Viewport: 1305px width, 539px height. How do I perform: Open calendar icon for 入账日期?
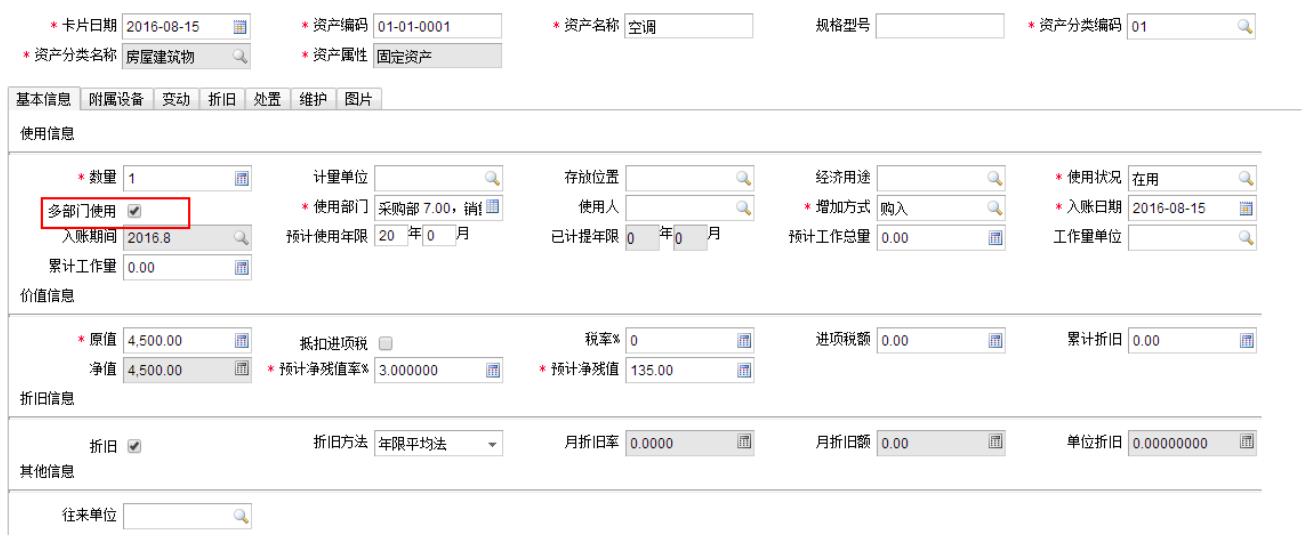click(x=1245, y=207)
